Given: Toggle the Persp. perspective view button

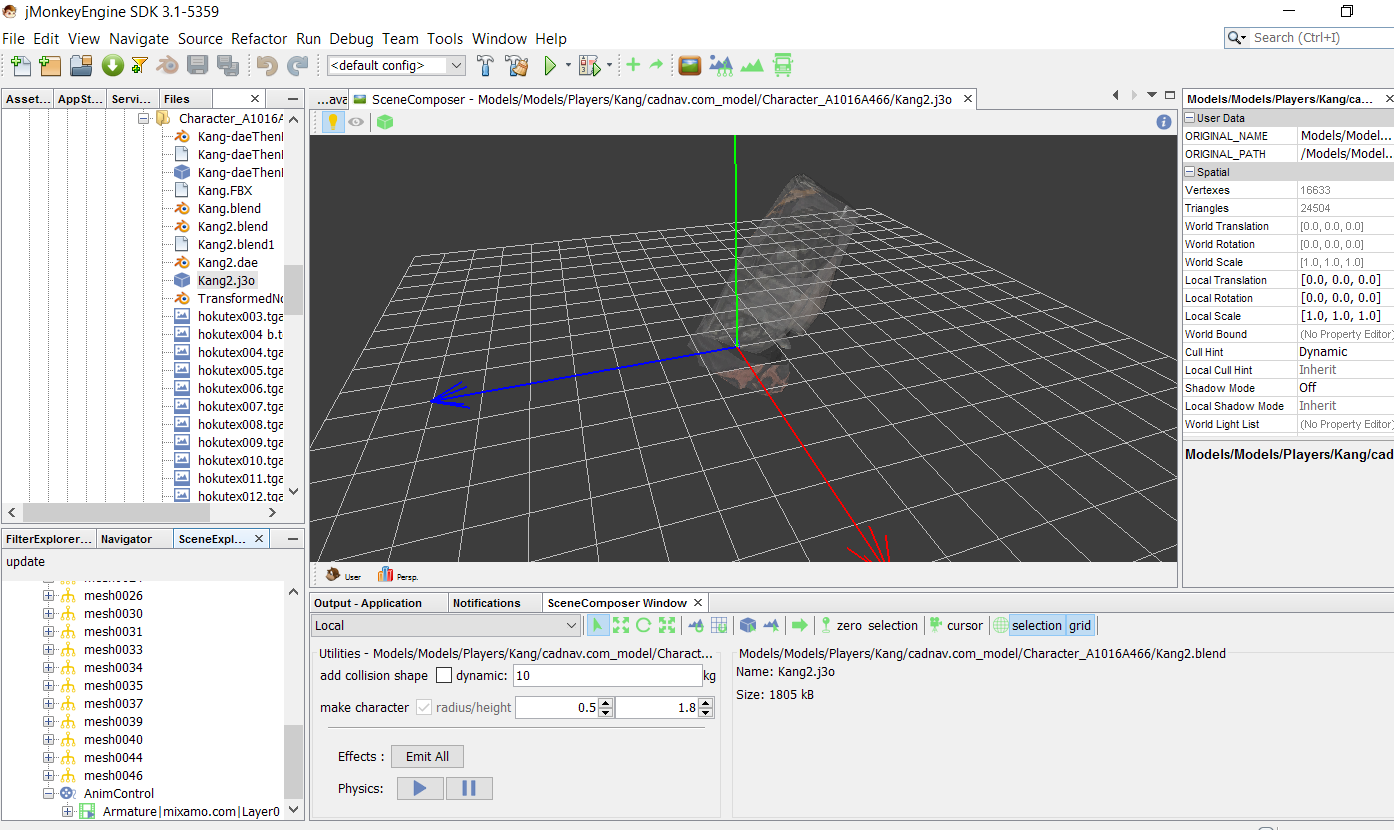Looking at the screenshot, I should (398, 575).
